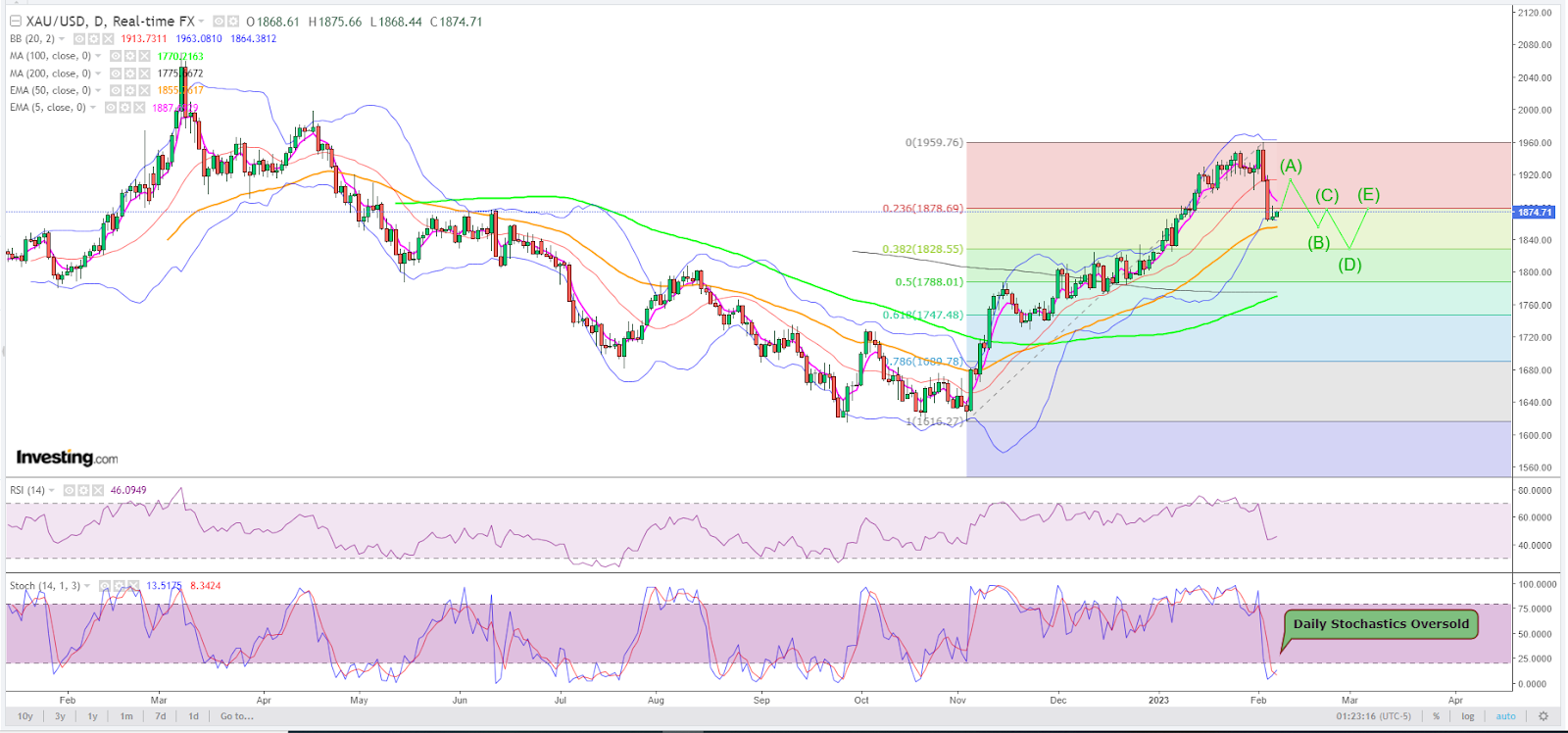Select the Daily Stochastics Oversold callout

(1381, 623)
